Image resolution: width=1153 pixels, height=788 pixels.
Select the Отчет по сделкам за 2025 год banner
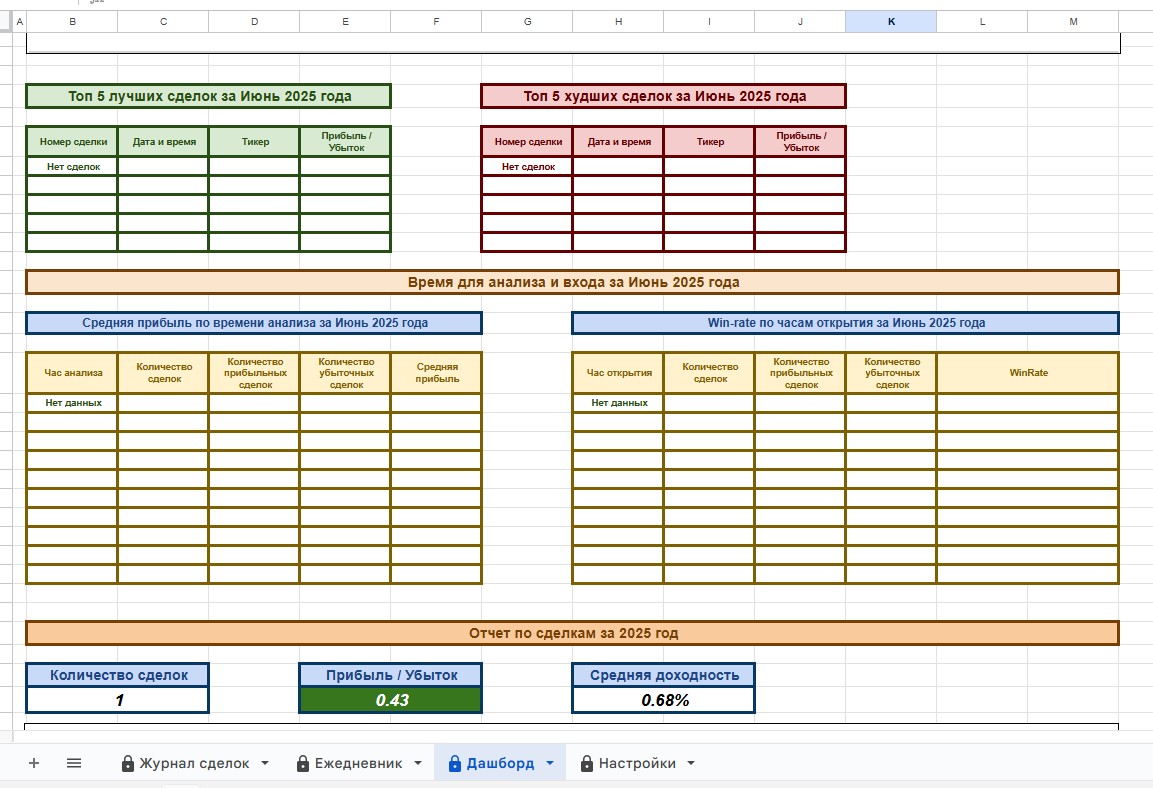tap(572, 633)
